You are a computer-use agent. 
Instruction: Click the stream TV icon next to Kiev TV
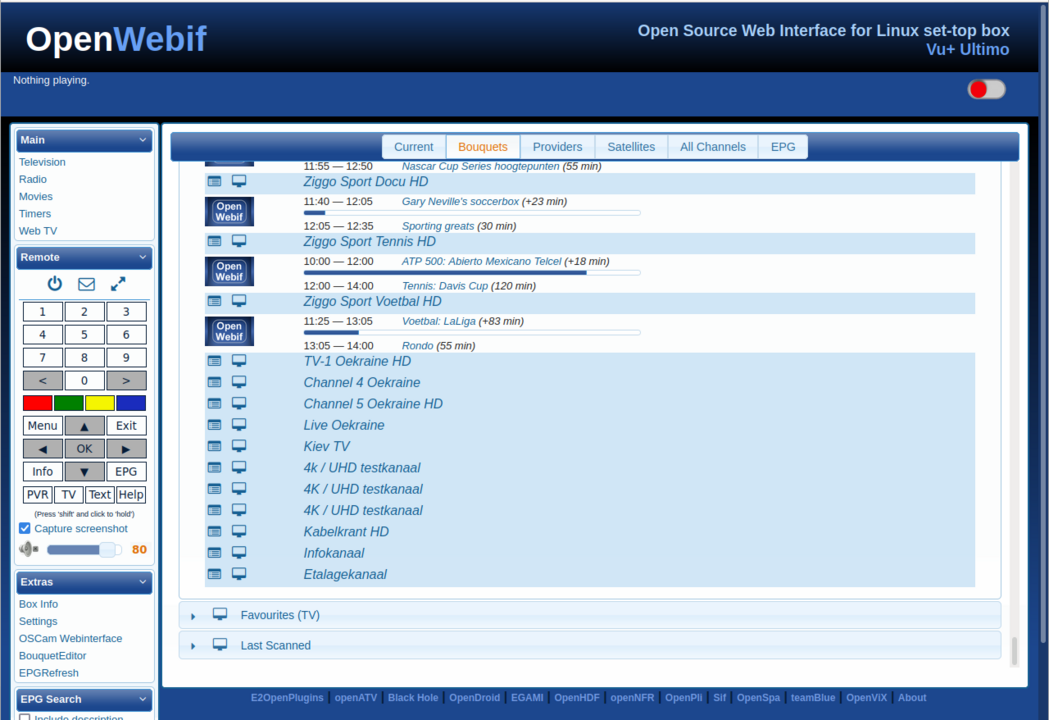tap(239, 446)
